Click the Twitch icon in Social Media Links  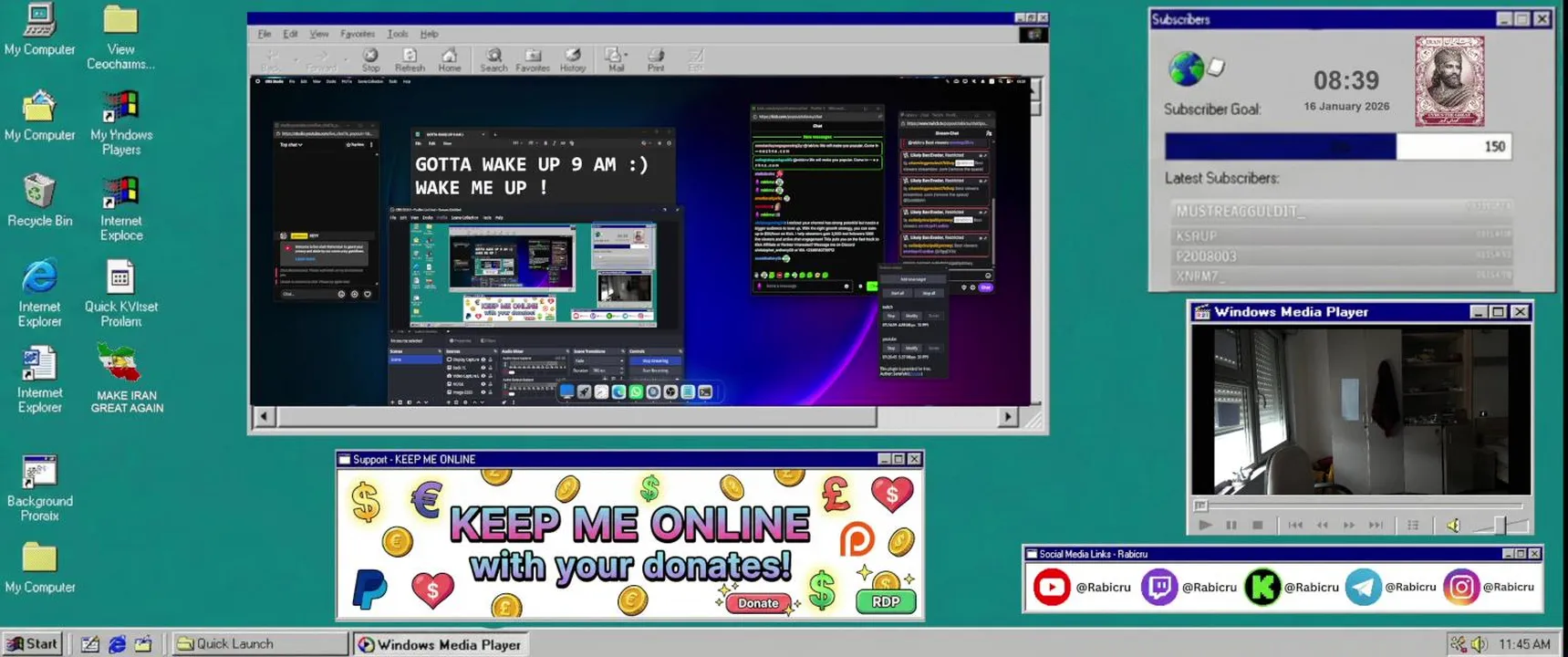pyautogui.click(x=1158, y=587)
